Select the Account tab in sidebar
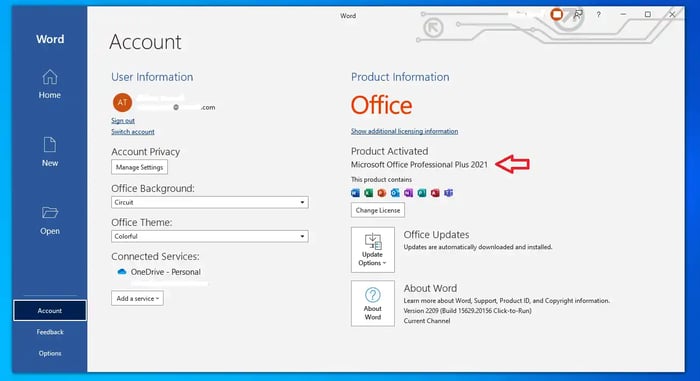This screenshot has height=381, width=700. tap(50, 310)
